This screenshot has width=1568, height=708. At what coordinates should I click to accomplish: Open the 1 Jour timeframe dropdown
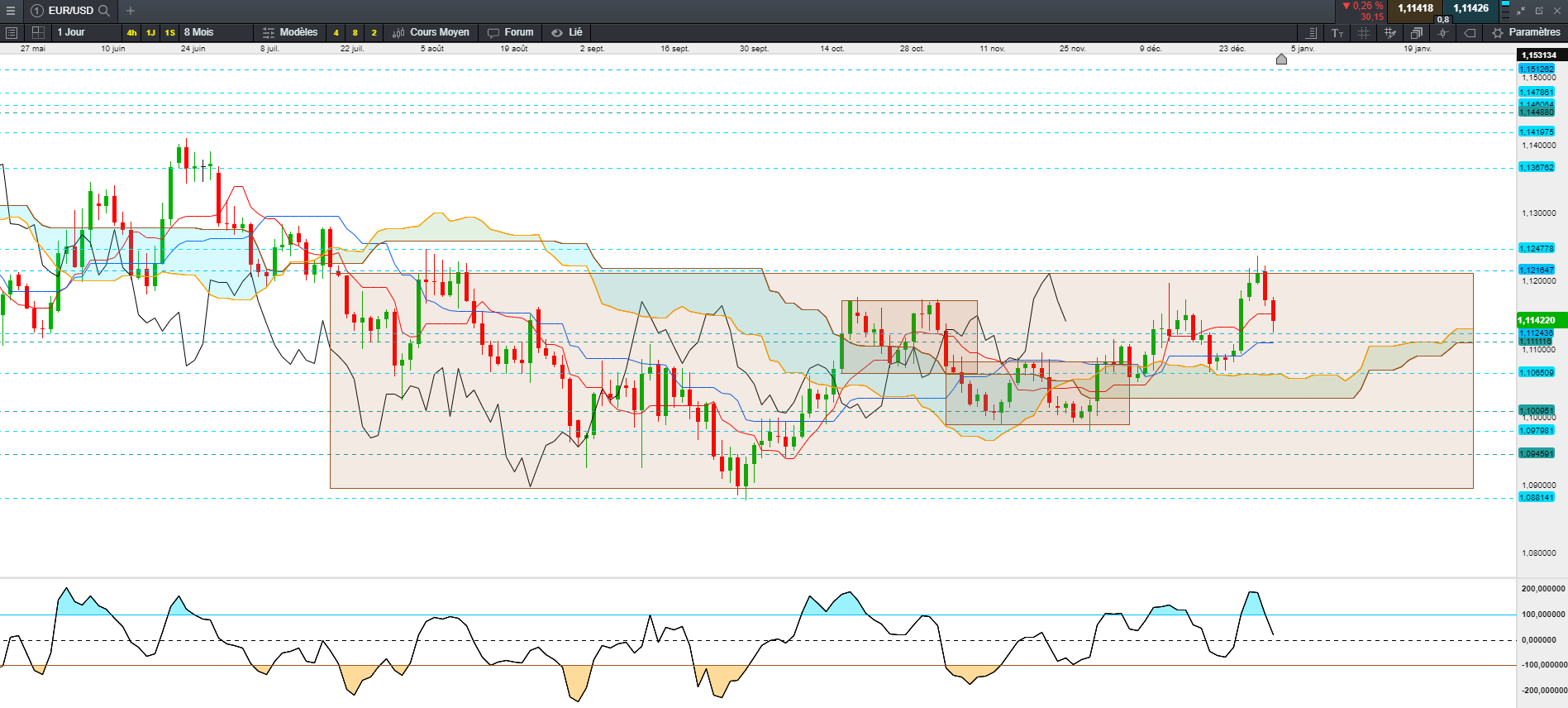[86, 32]
